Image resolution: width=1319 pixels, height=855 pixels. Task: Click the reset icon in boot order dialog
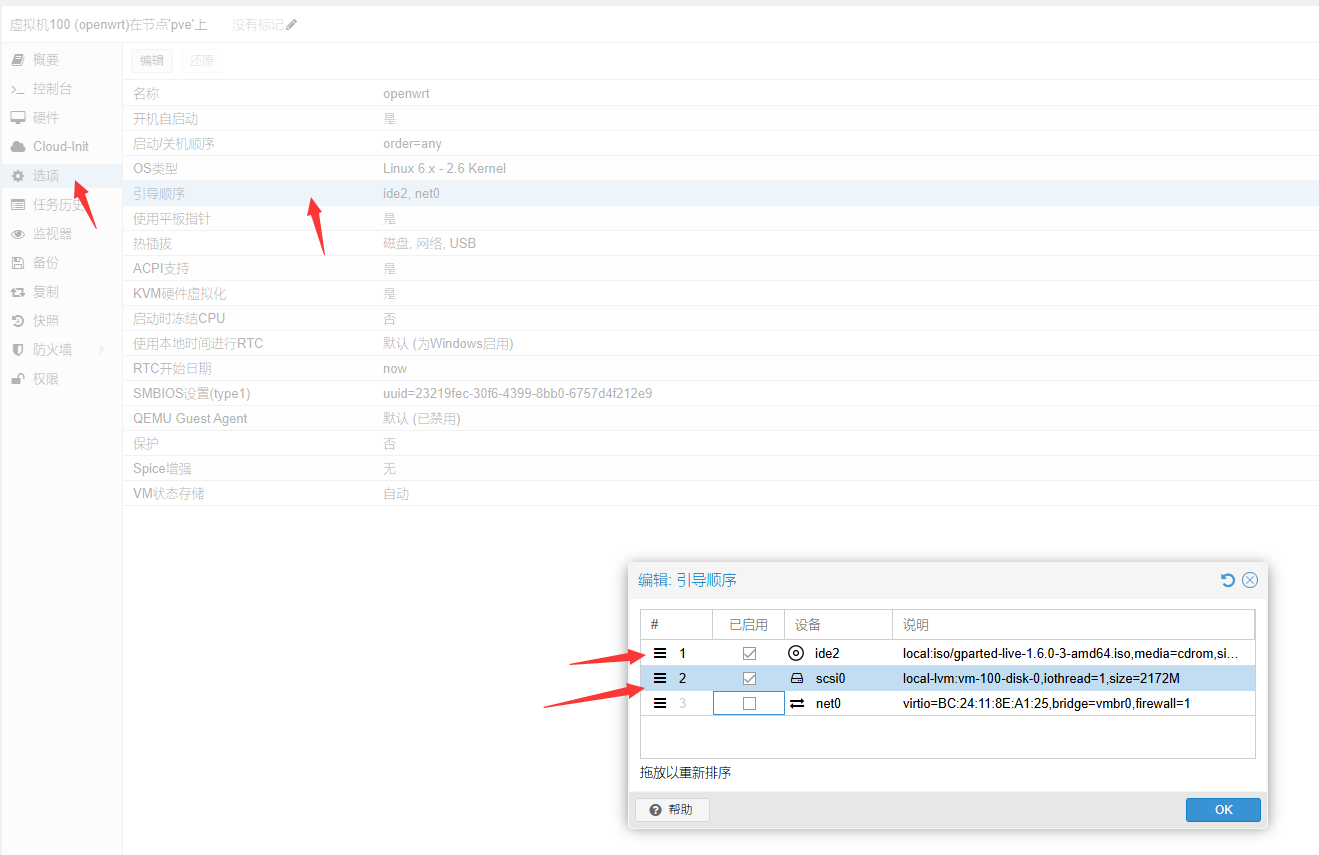(1228, 580)
